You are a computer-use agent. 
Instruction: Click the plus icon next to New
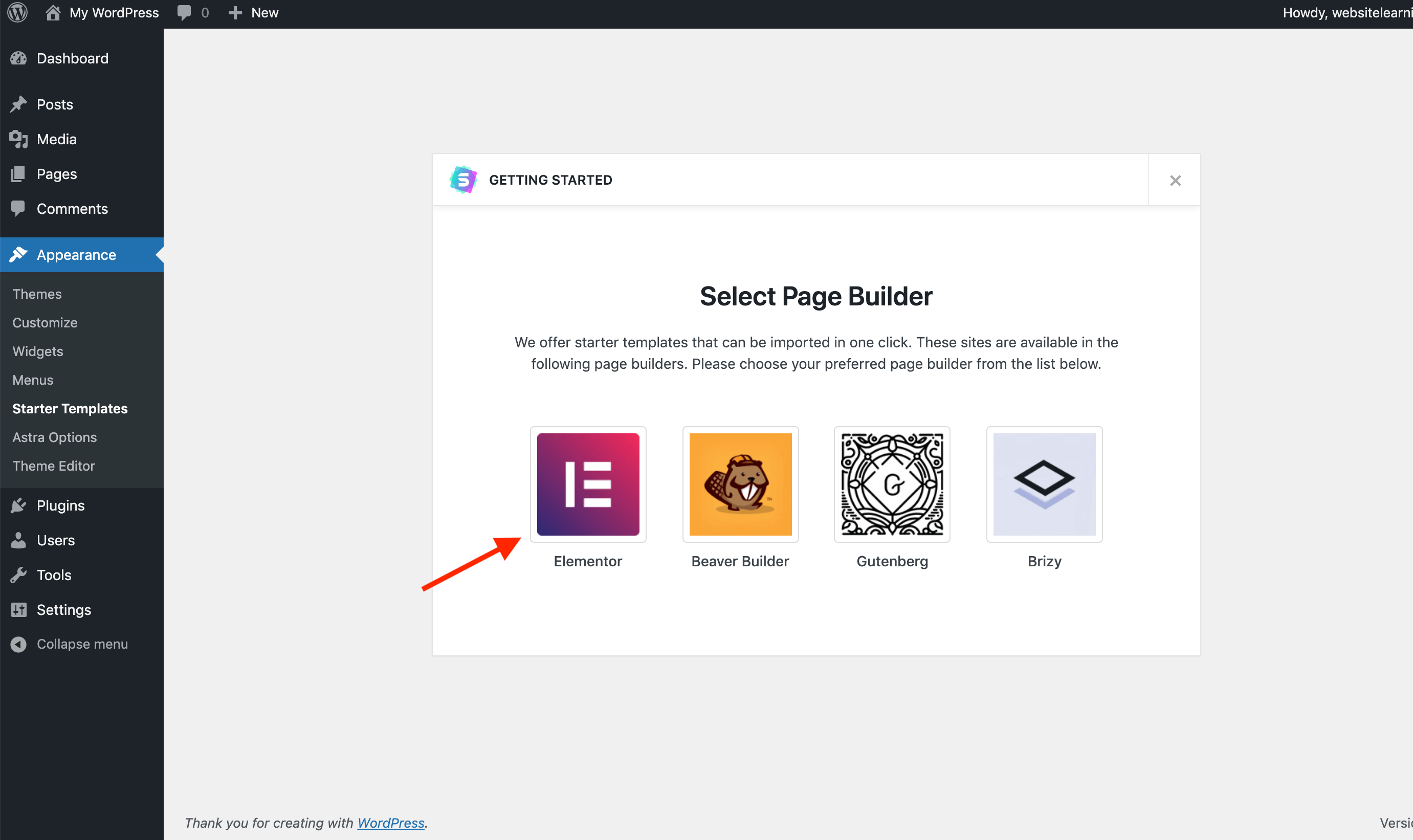(x=235, y=13)
